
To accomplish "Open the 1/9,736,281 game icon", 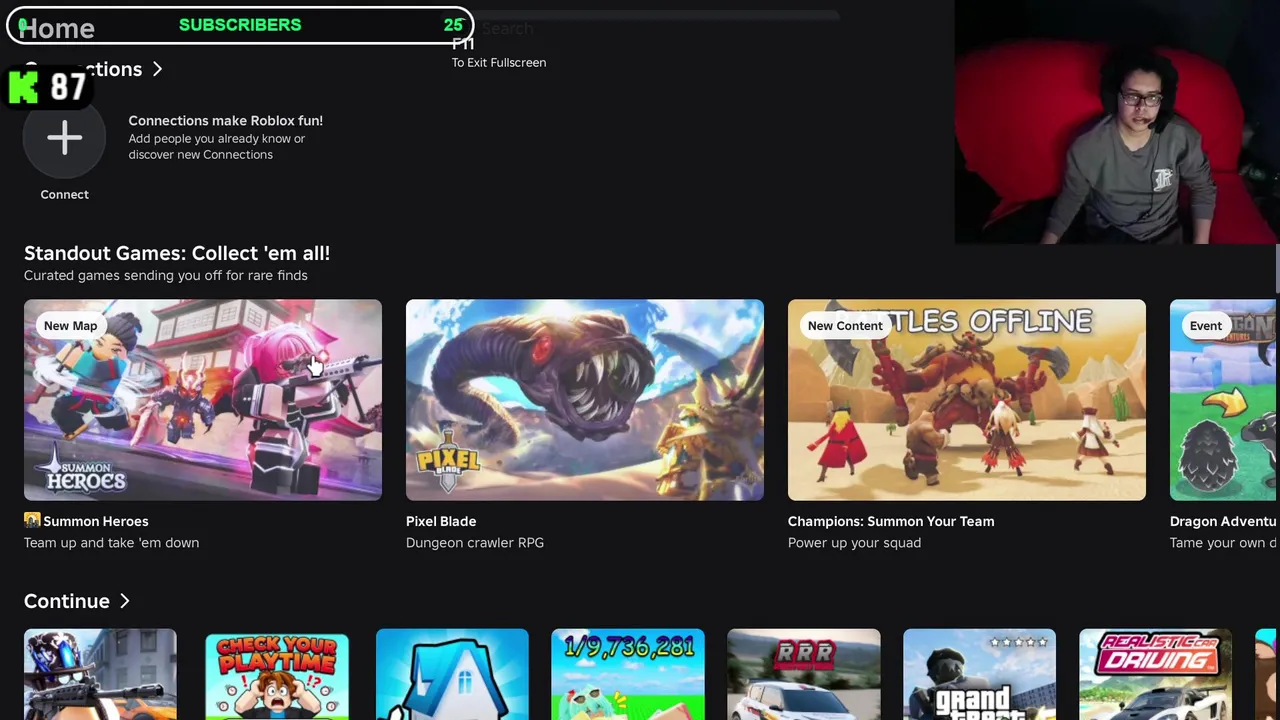I will click(x=628, y=675).
